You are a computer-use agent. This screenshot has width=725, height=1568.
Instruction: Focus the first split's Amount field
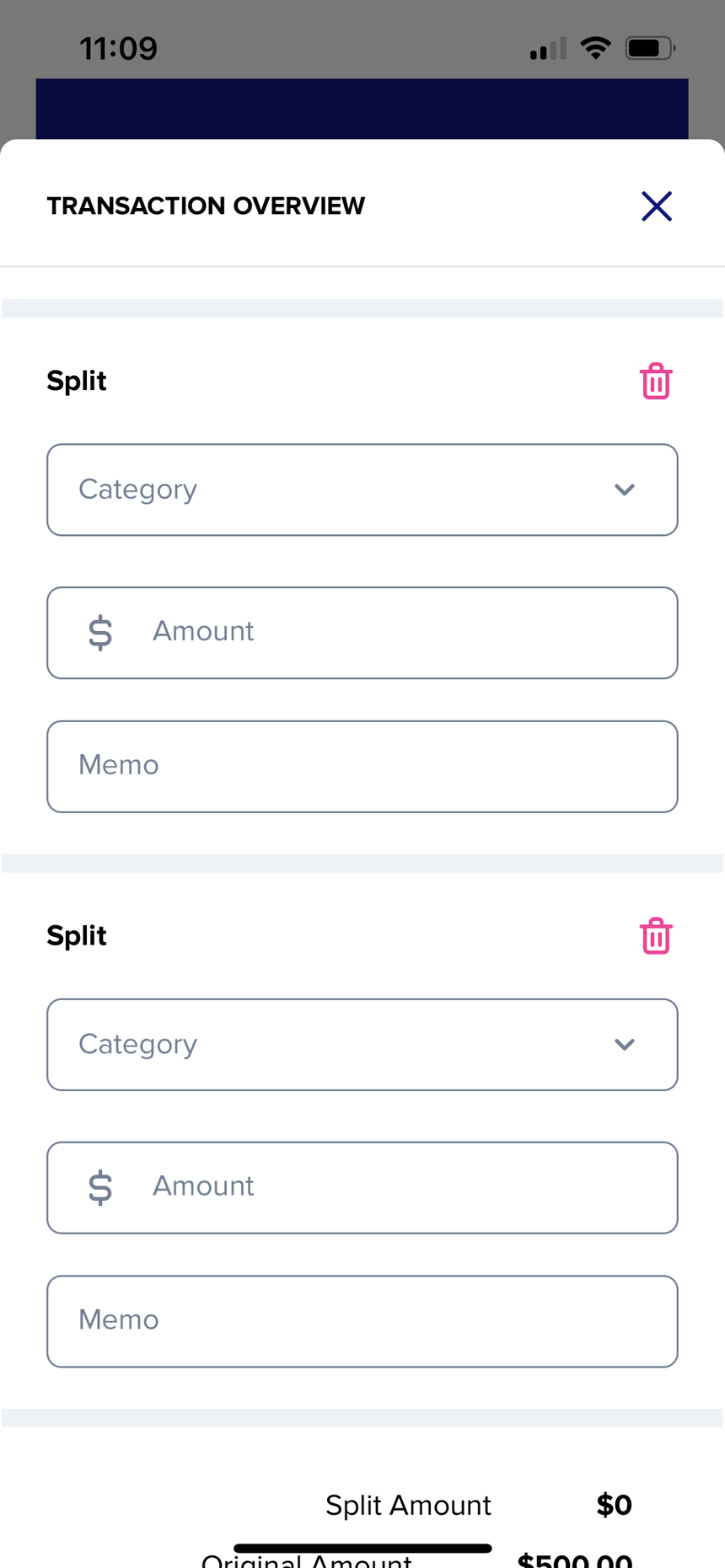tap(396, 632)
